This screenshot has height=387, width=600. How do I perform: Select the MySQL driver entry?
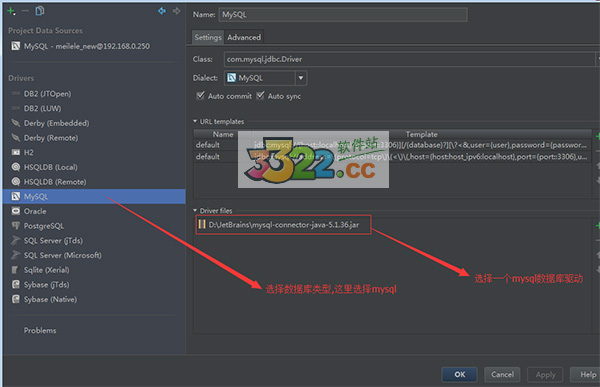(x=94, y=196)
